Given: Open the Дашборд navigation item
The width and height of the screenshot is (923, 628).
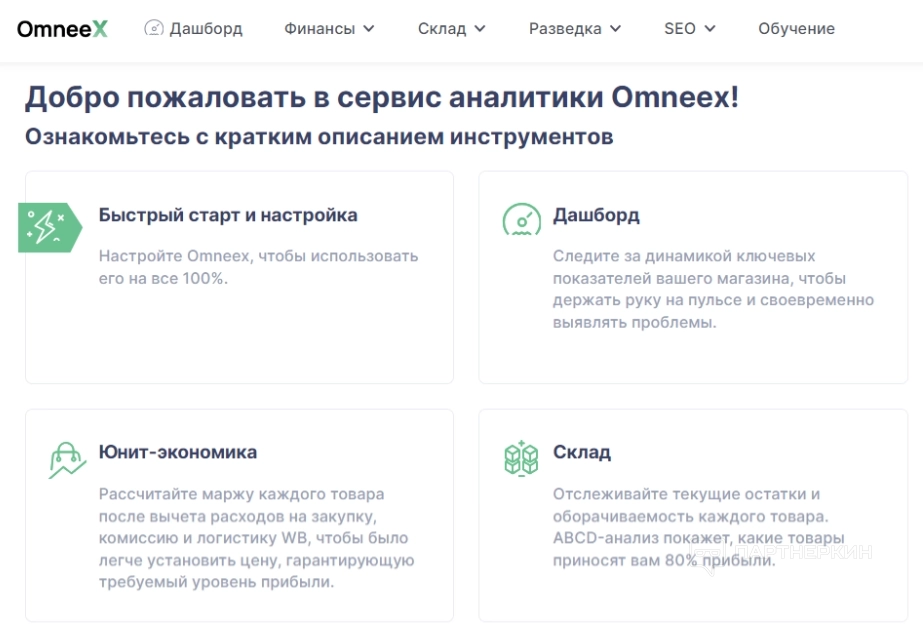Looking at the screenshot, I should click(194, 28).
